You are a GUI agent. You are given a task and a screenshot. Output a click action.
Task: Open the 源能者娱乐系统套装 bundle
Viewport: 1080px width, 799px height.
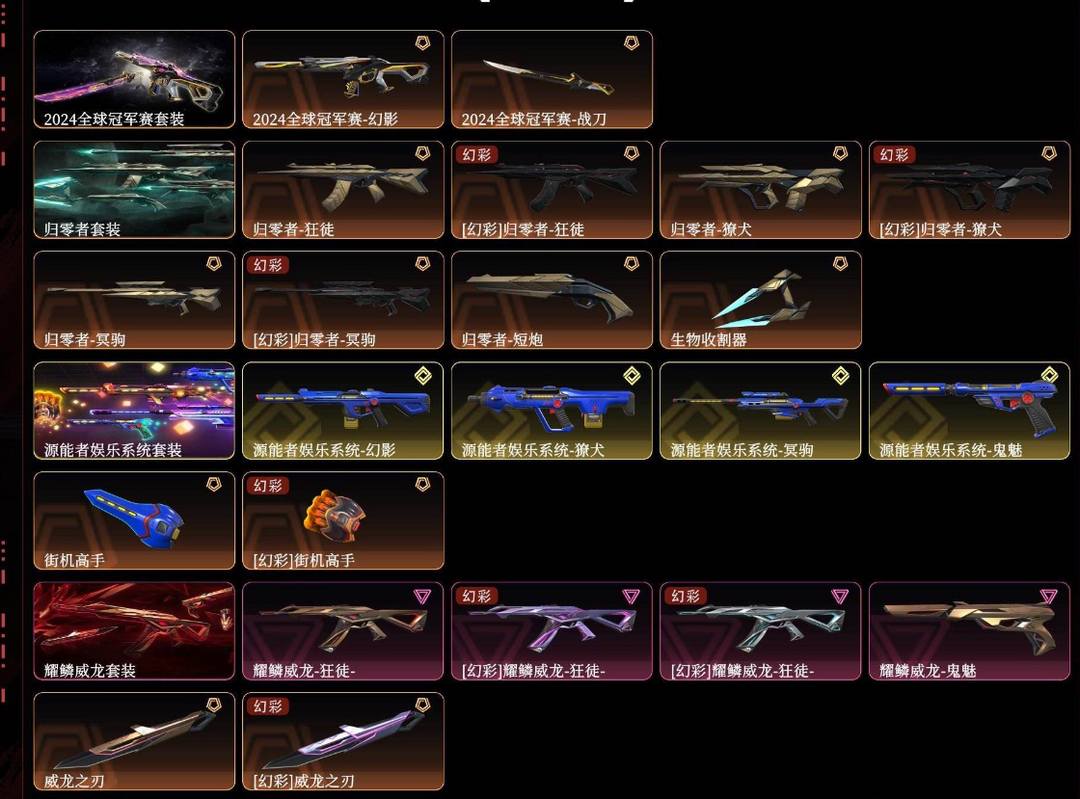pos(134,411)
